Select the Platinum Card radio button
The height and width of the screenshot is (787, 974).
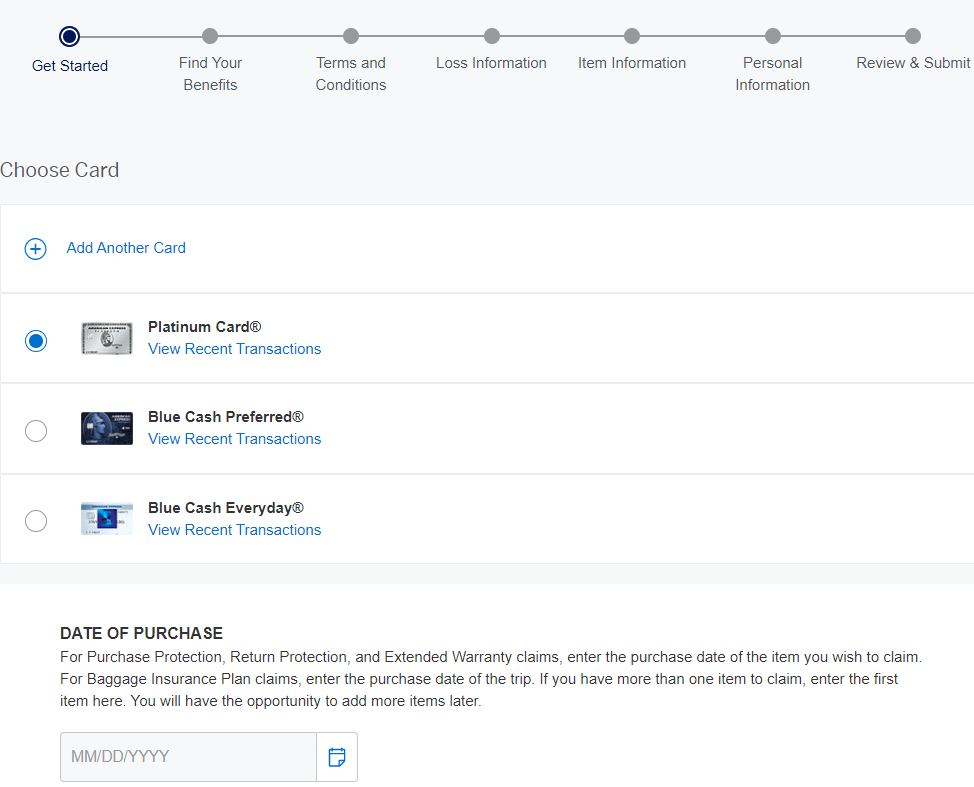click(x=36, y=340)
